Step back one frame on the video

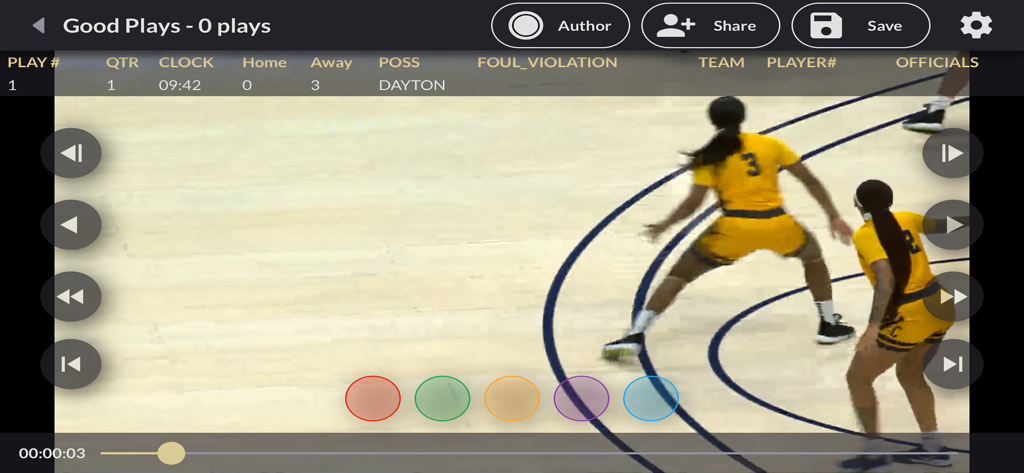[x=71, y=153]
